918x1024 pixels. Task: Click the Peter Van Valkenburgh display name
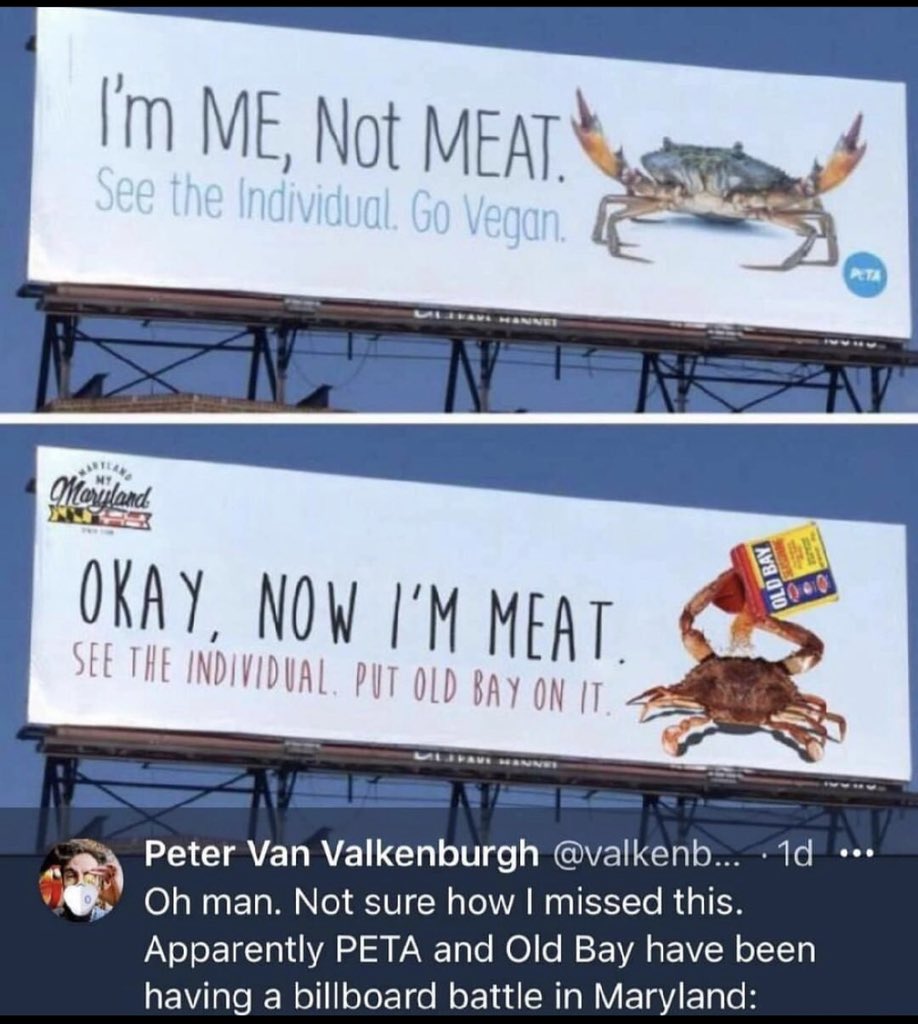(341, 854)
